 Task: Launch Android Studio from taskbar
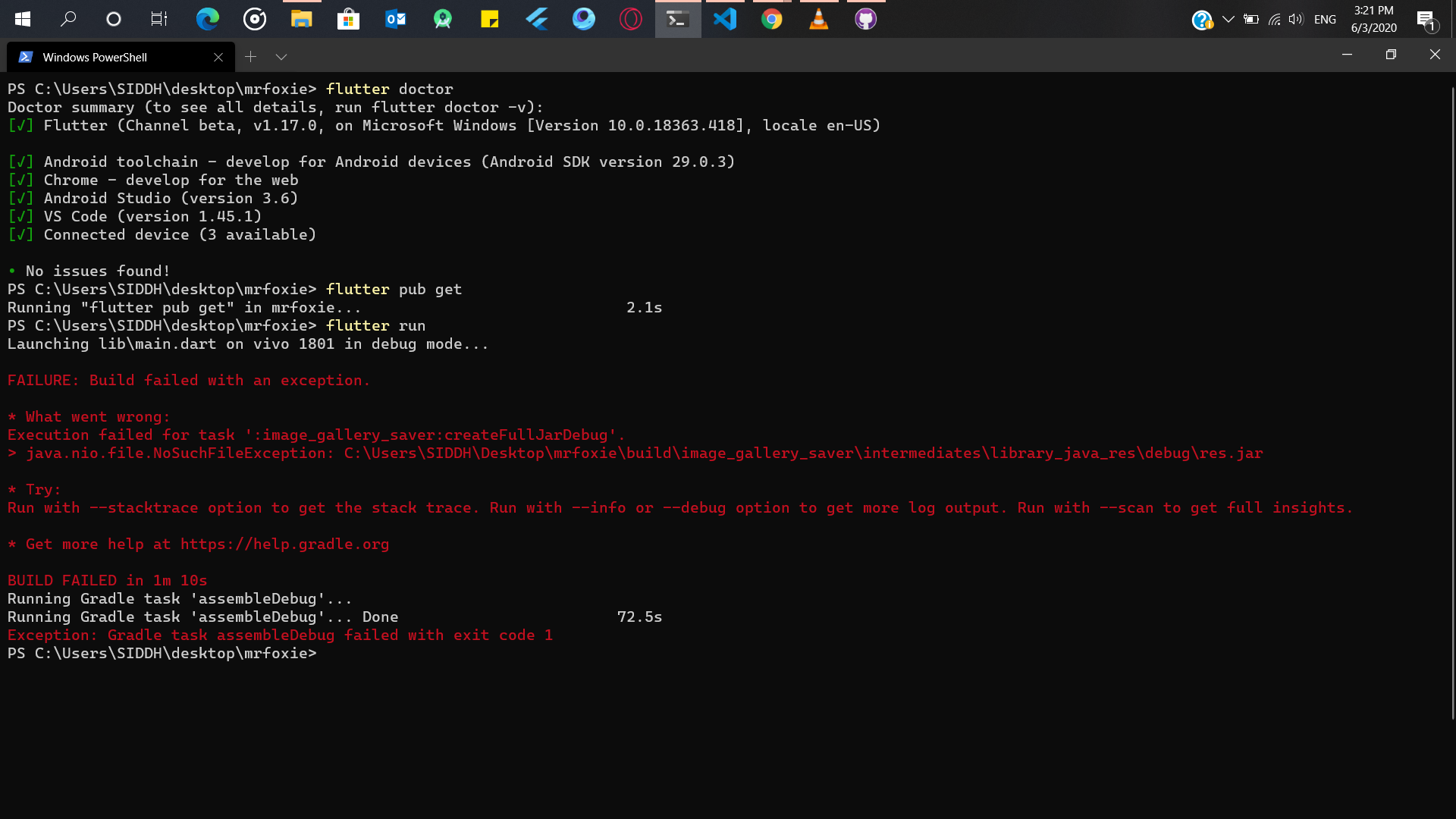pos(443,19)
